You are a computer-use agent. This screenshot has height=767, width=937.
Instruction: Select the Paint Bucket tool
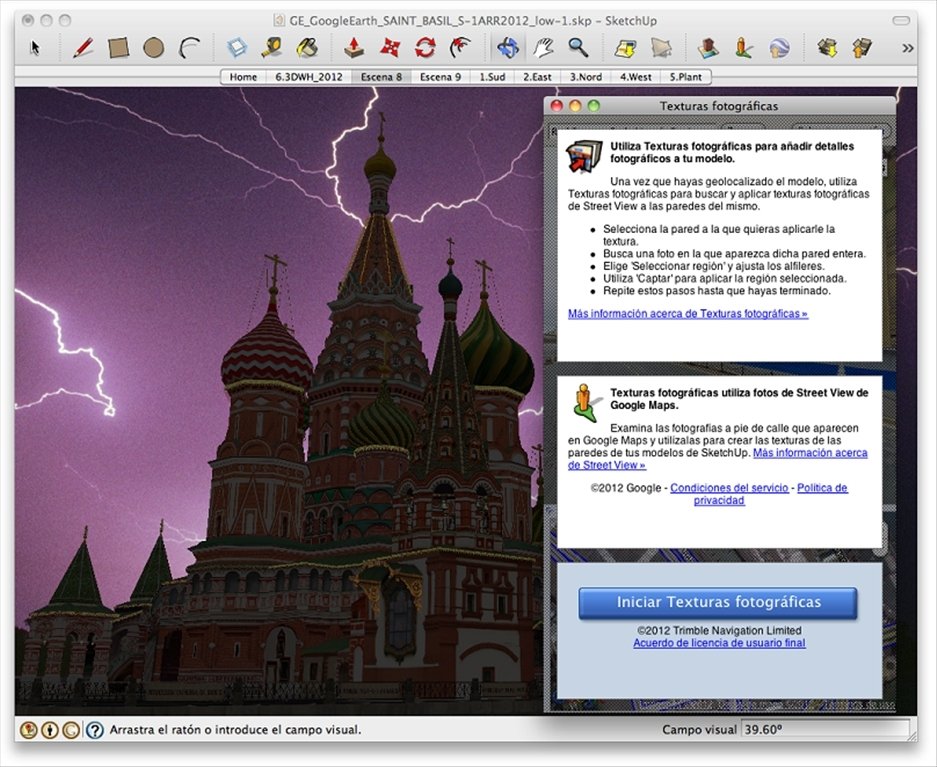click(307, 48)
